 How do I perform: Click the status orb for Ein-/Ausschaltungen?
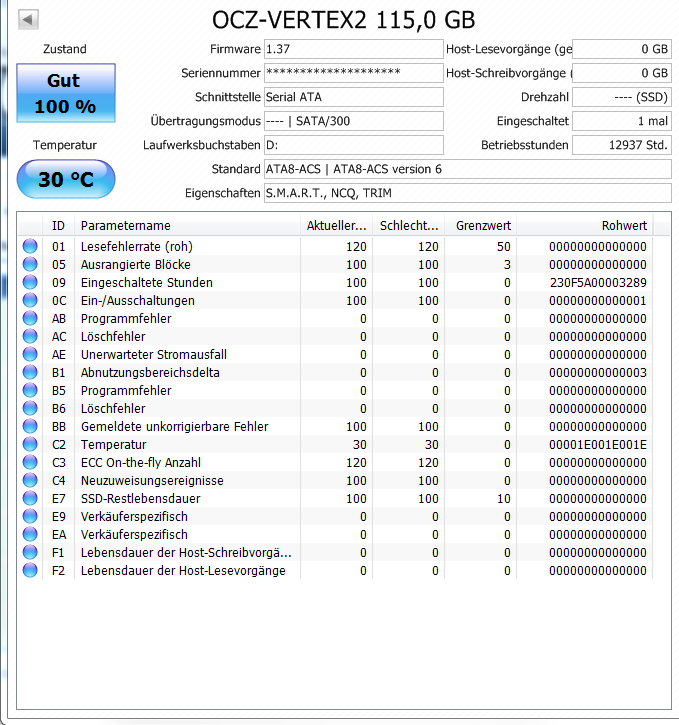point(30,300)
